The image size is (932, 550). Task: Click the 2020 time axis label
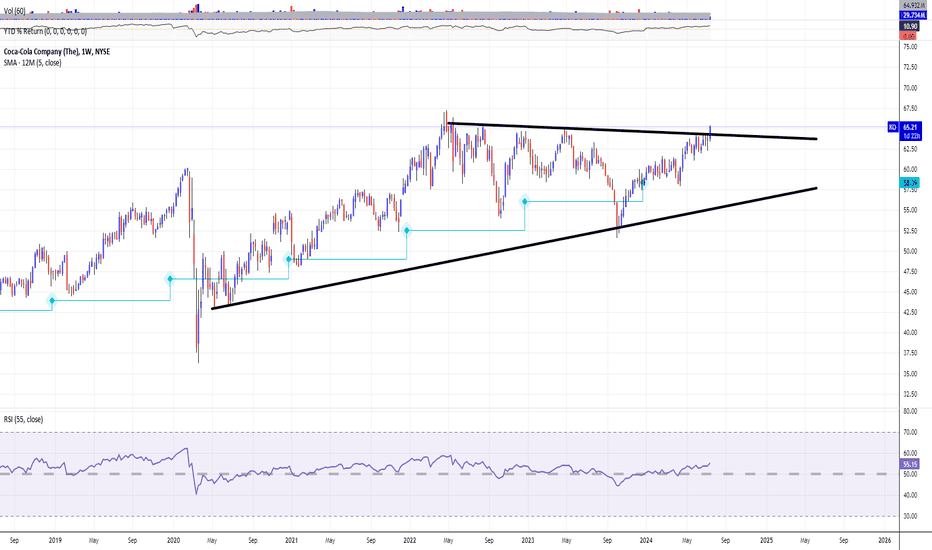pos(174,540)
